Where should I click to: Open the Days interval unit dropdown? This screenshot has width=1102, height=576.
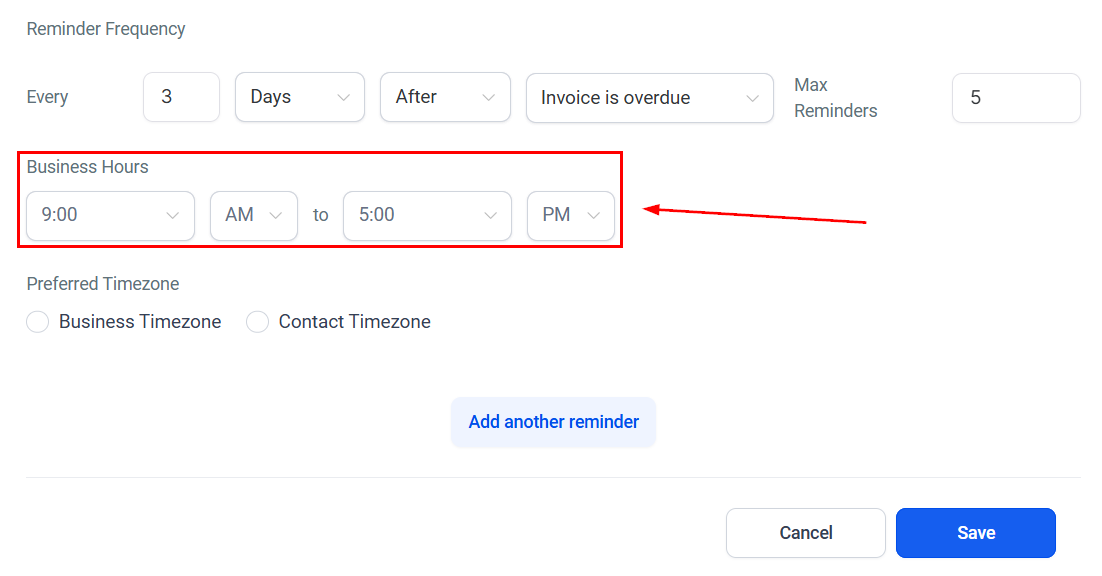[x=300, y=97]
